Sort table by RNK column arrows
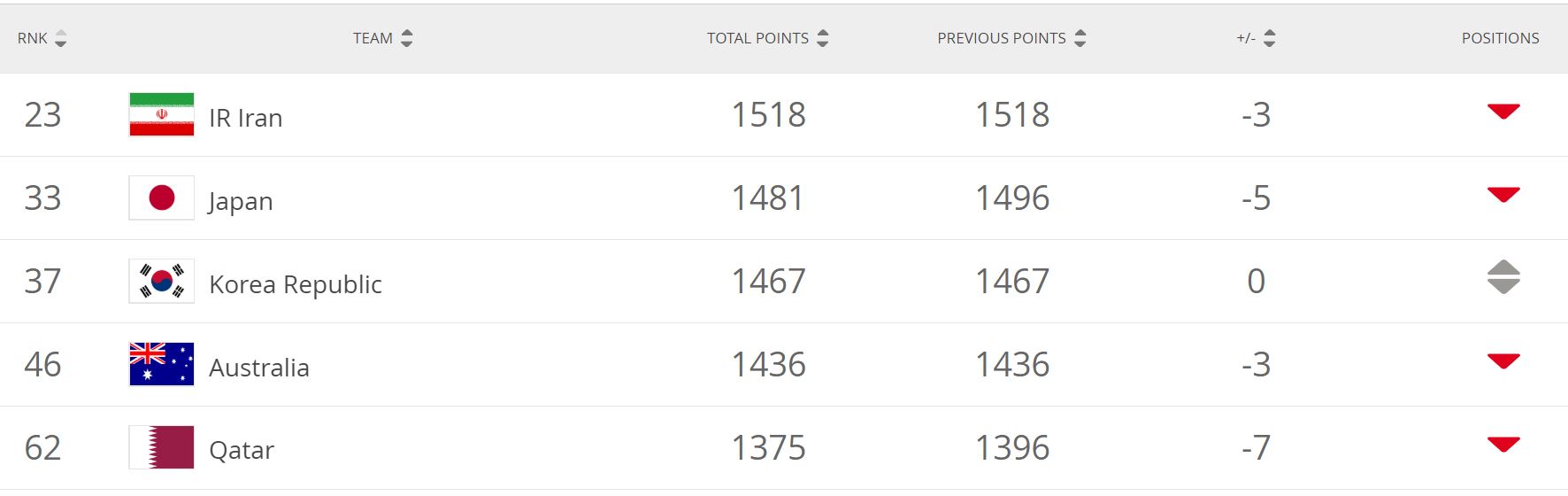This screenshot has height=496, width=1568. (60, 38)
